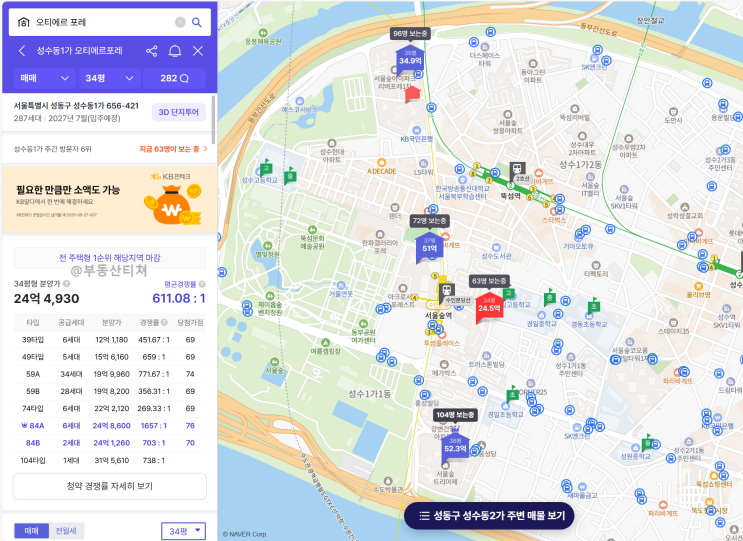Select the 84A type row
743x541 pixels.
click(x=109, y=425)
